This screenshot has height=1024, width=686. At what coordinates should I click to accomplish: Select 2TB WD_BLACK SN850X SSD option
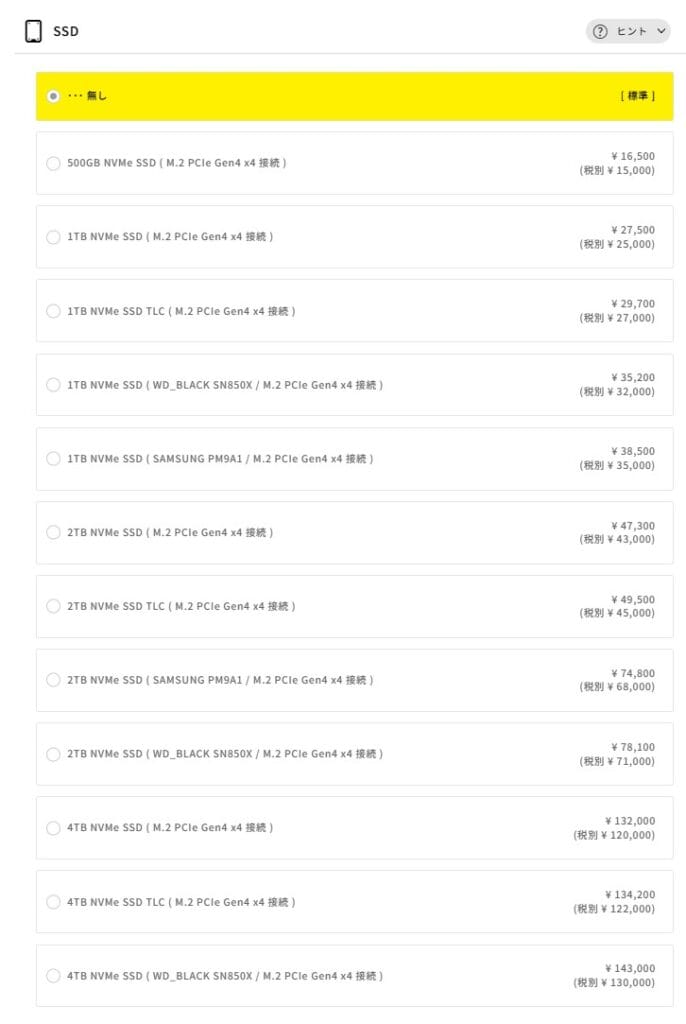54,754
